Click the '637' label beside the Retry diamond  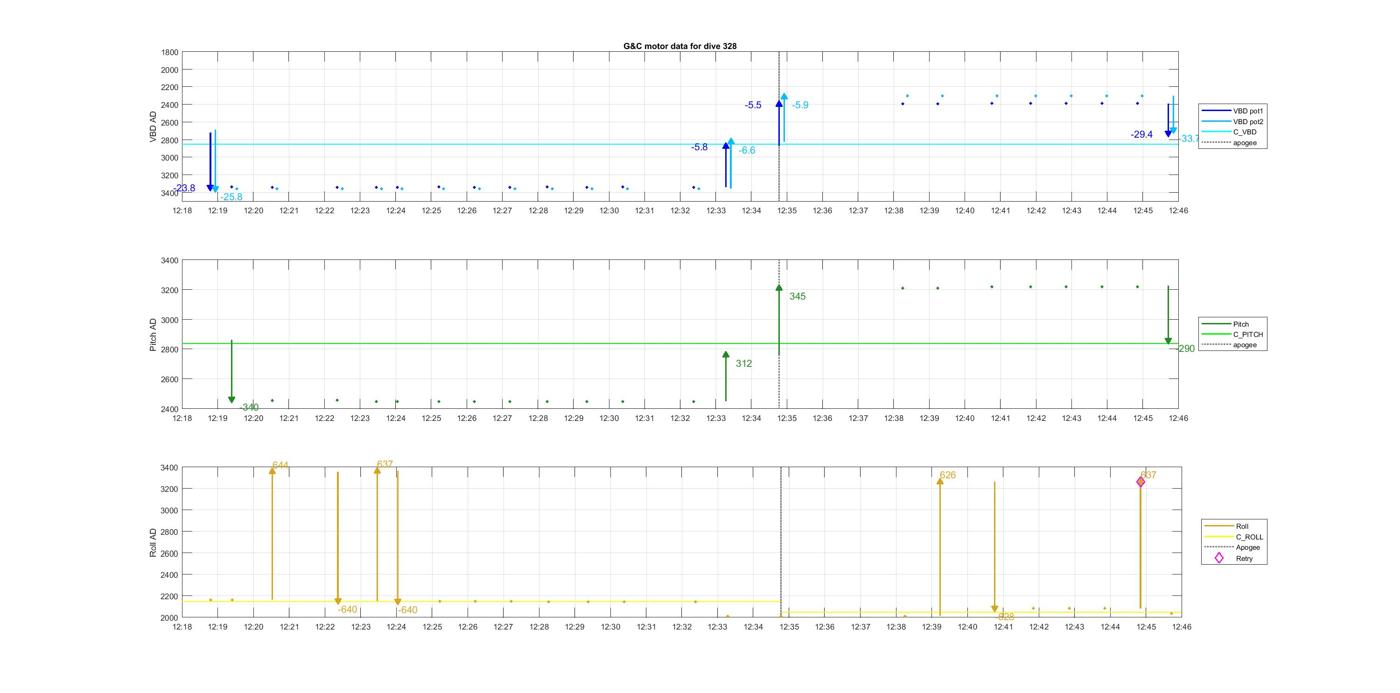tap(1148, 475)
